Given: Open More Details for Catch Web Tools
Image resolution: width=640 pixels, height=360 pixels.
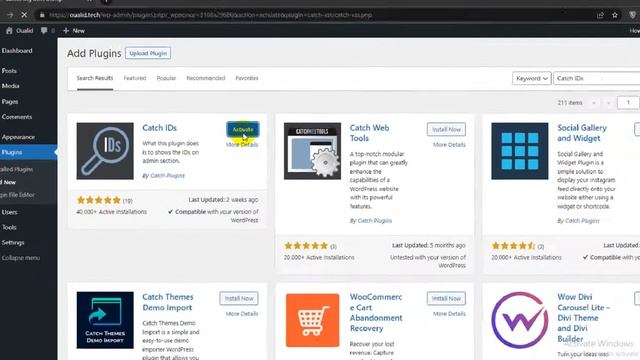Looking at the screenshot, I should pos(449,144).
